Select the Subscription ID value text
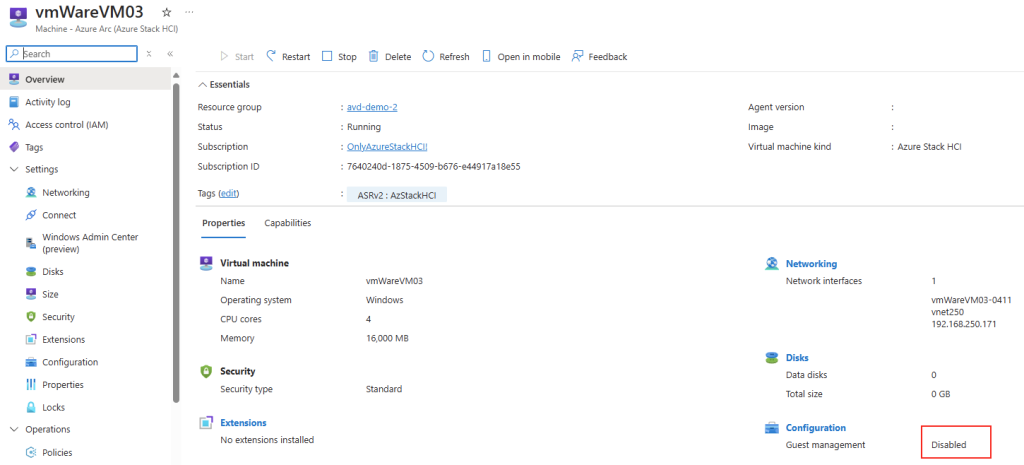Image resolution: width=1024 pixels, height=465 pixels. point(434,167)
